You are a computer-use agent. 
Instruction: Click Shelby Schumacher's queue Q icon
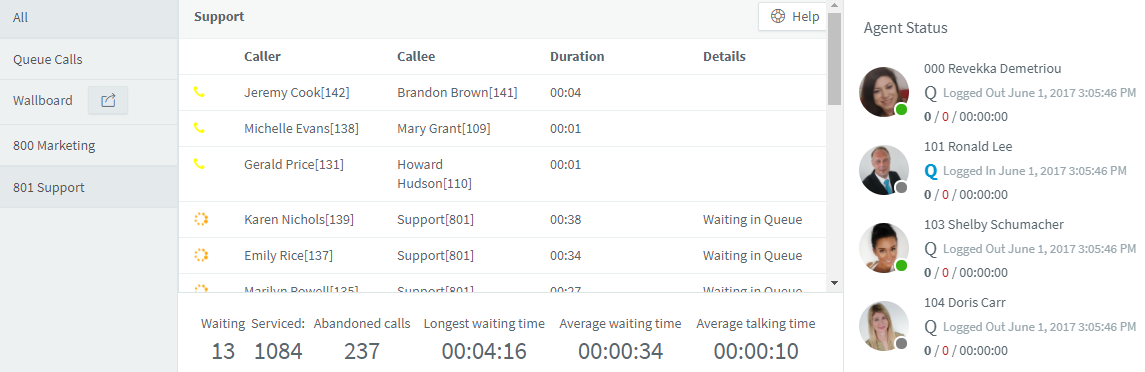point(930,249)
